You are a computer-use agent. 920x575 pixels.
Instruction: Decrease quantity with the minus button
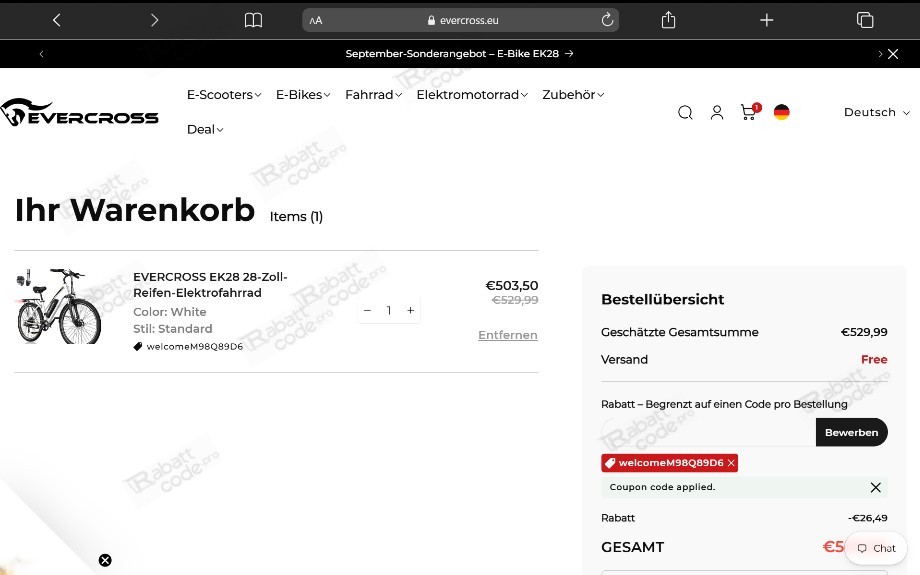(x=367, y=310)
